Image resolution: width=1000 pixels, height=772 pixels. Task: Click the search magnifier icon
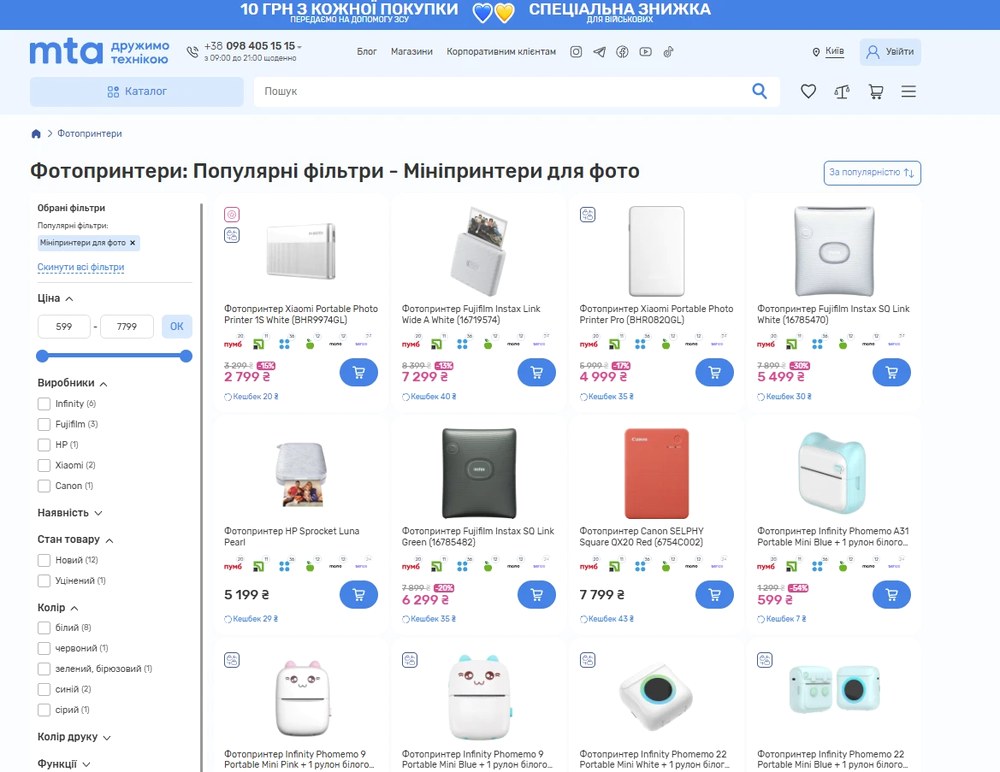tap(760, 92)
